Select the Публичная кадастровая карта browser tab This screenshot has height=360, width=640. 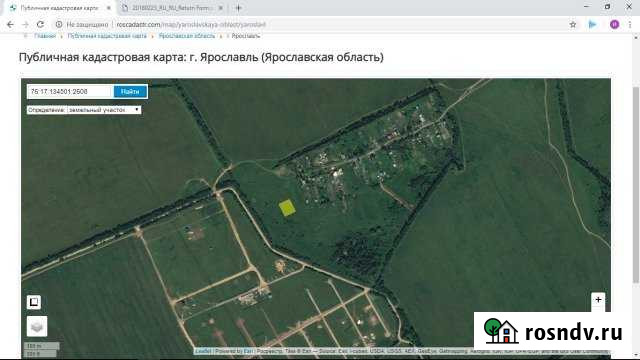60,8
